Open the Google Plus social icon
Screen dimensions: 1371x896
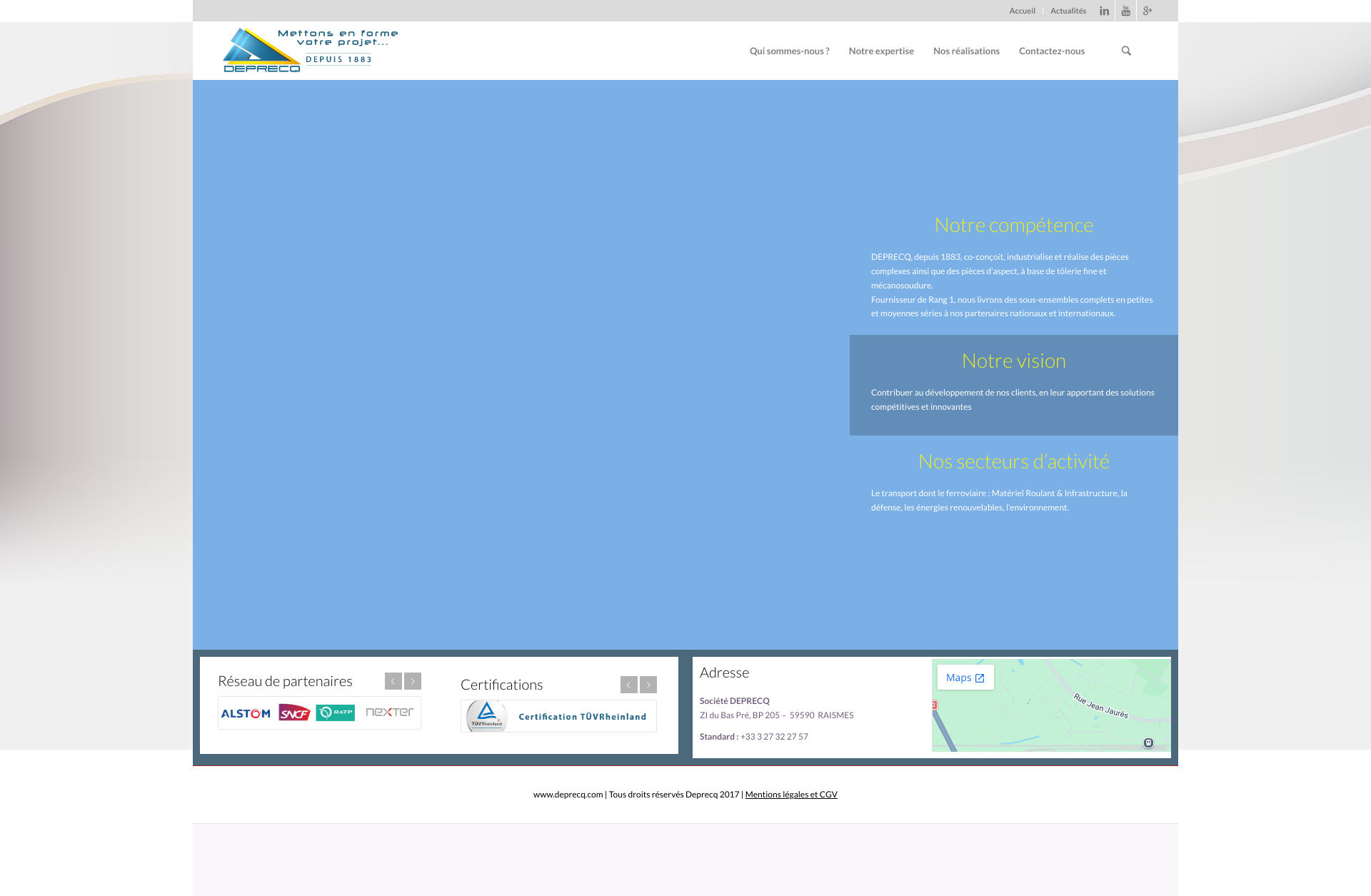pos(1147,11)
